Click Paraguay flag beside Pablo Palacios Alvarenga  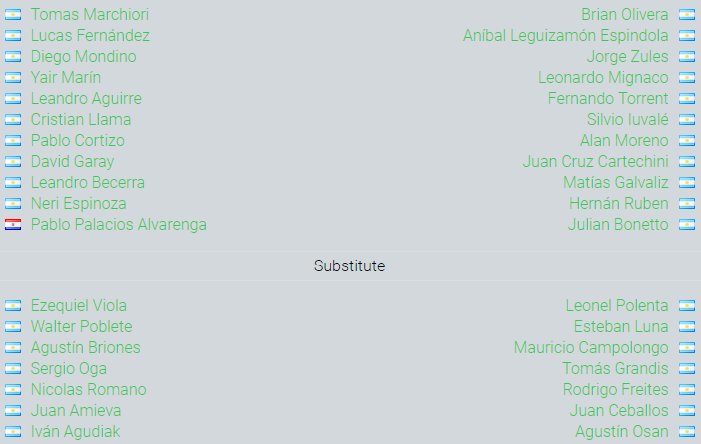pyautogui.click(x=13, y=224)
